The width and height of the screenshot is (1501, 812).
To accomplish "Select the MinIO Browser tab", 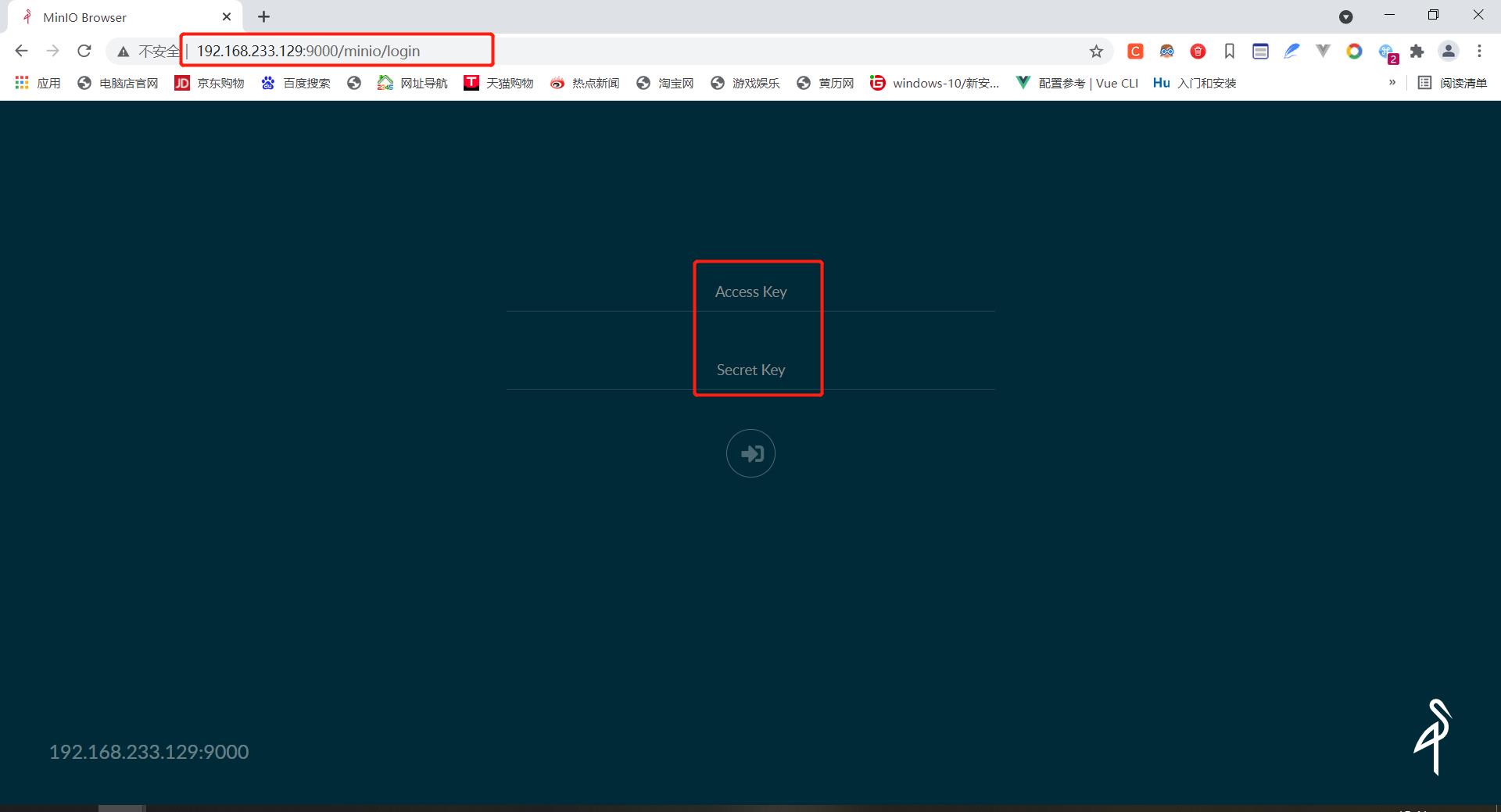I will pos(125,17).
